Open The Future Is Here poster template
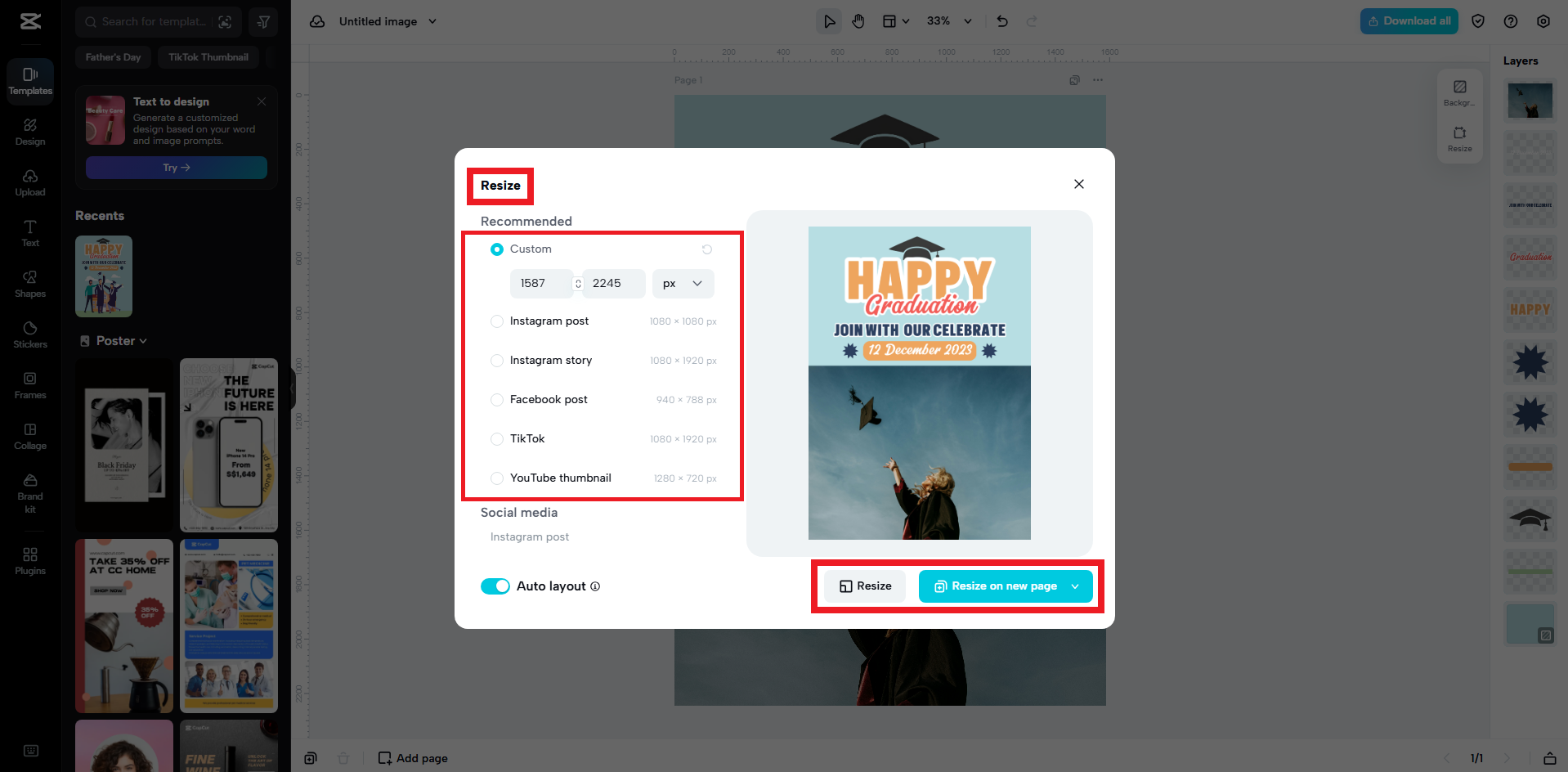This screenshot has height=772, width=1568. (229, 445)
